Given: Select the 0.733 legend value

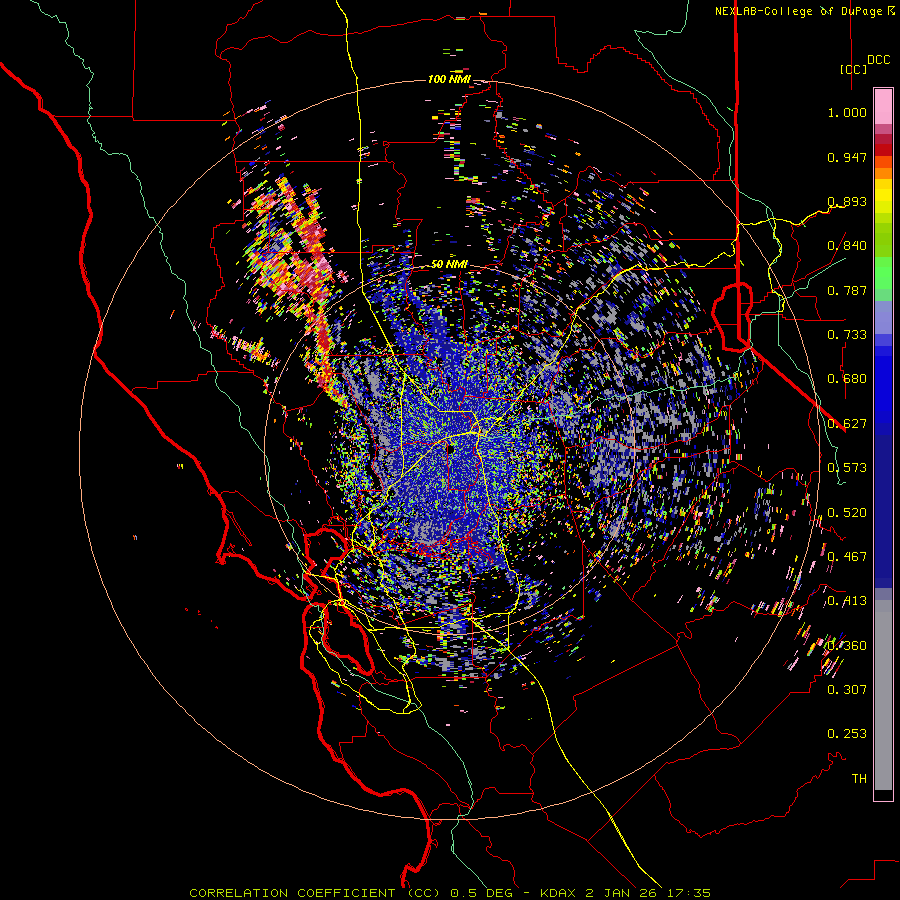Looking at the screenshot, I should tap(847, 335).
